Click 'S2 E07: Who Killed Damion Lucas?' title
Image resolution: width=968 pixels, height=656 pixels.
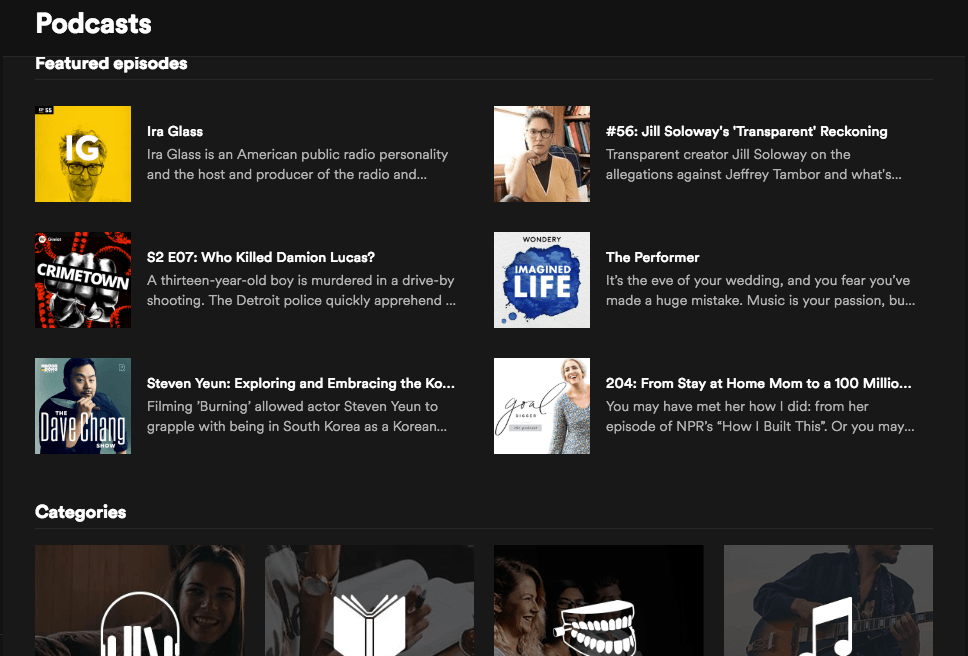261,257
